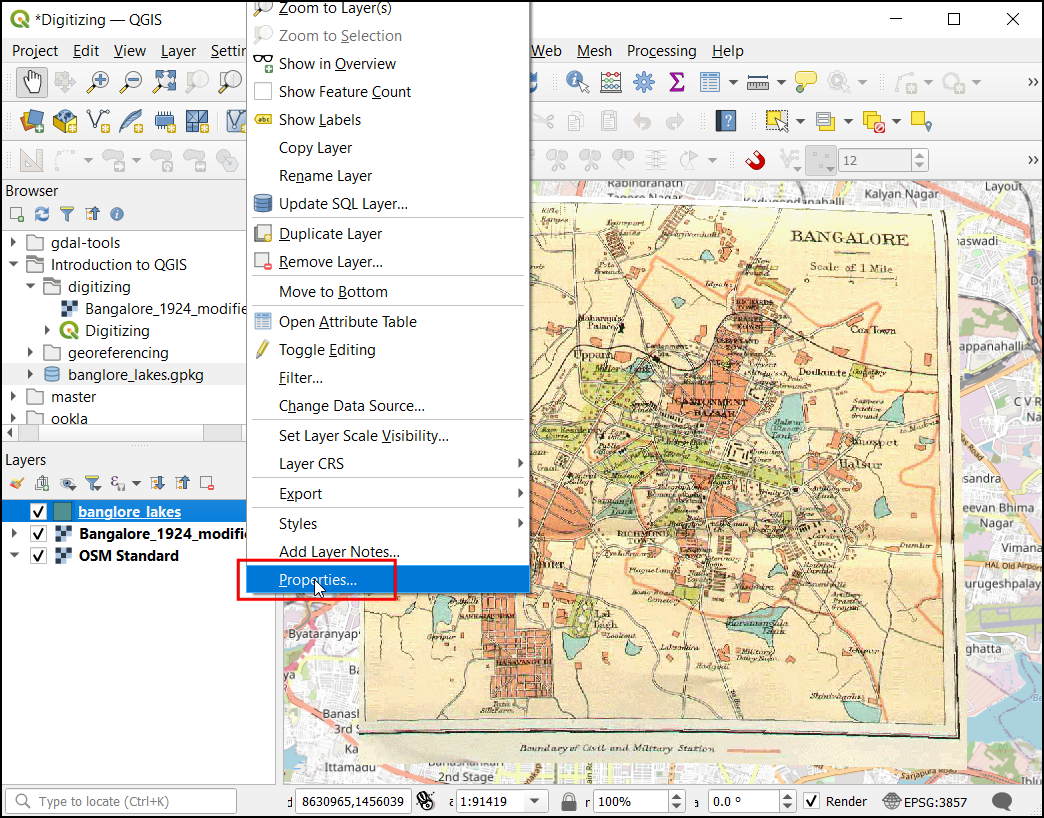Open the Field Calculator abacus icon

(611, 83)
